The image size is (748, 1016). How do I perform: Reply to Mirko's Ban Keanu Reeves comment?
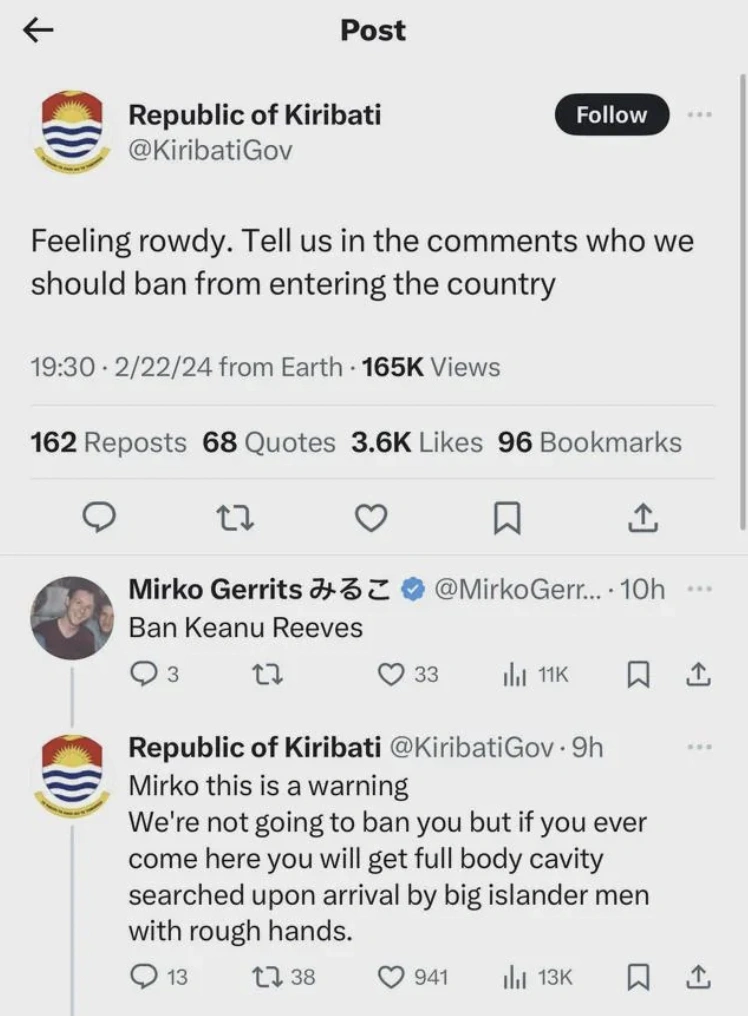coord(144,675)
